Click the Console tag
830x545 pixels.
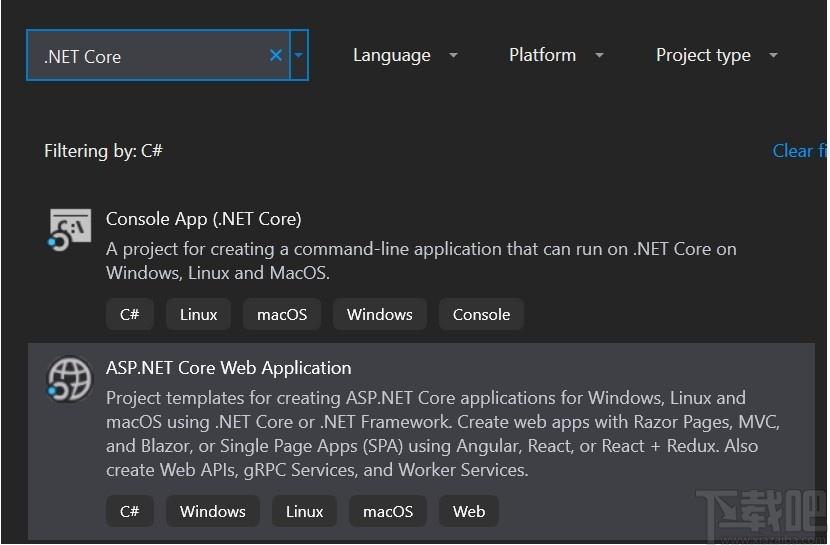click(481, 314)
